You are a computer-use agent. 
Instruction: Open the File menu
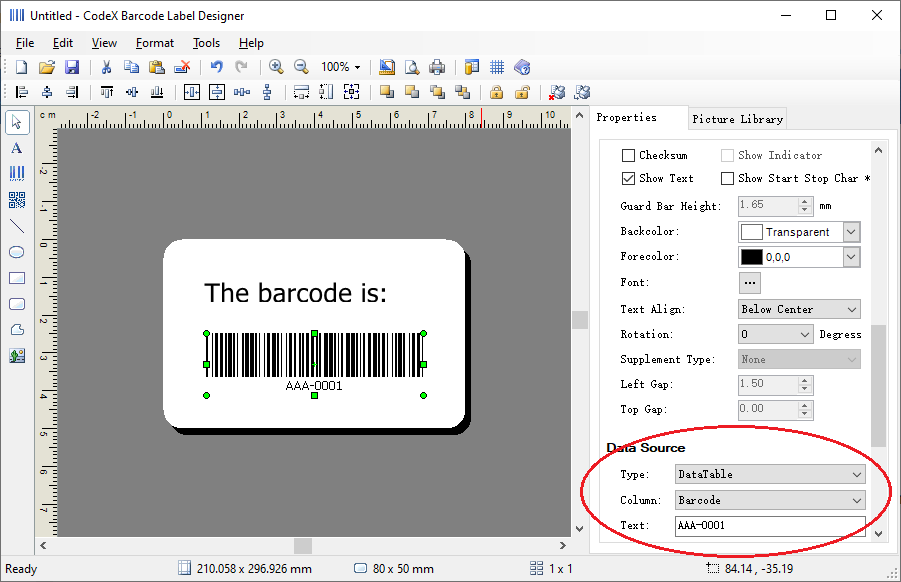coord(25,43)
